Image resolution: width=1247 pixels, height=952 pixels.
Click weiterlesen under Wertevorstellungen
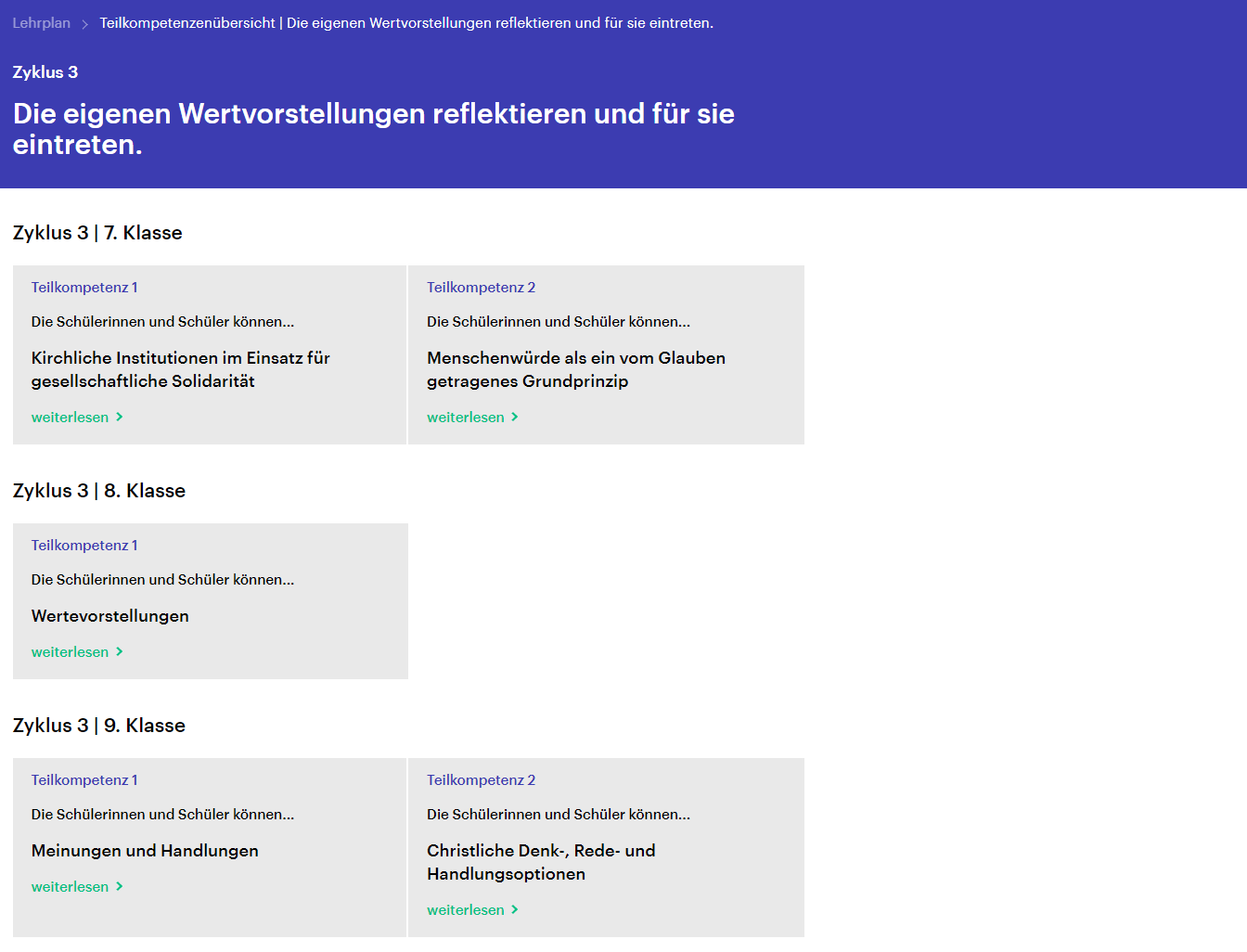(x=70, y=652)
